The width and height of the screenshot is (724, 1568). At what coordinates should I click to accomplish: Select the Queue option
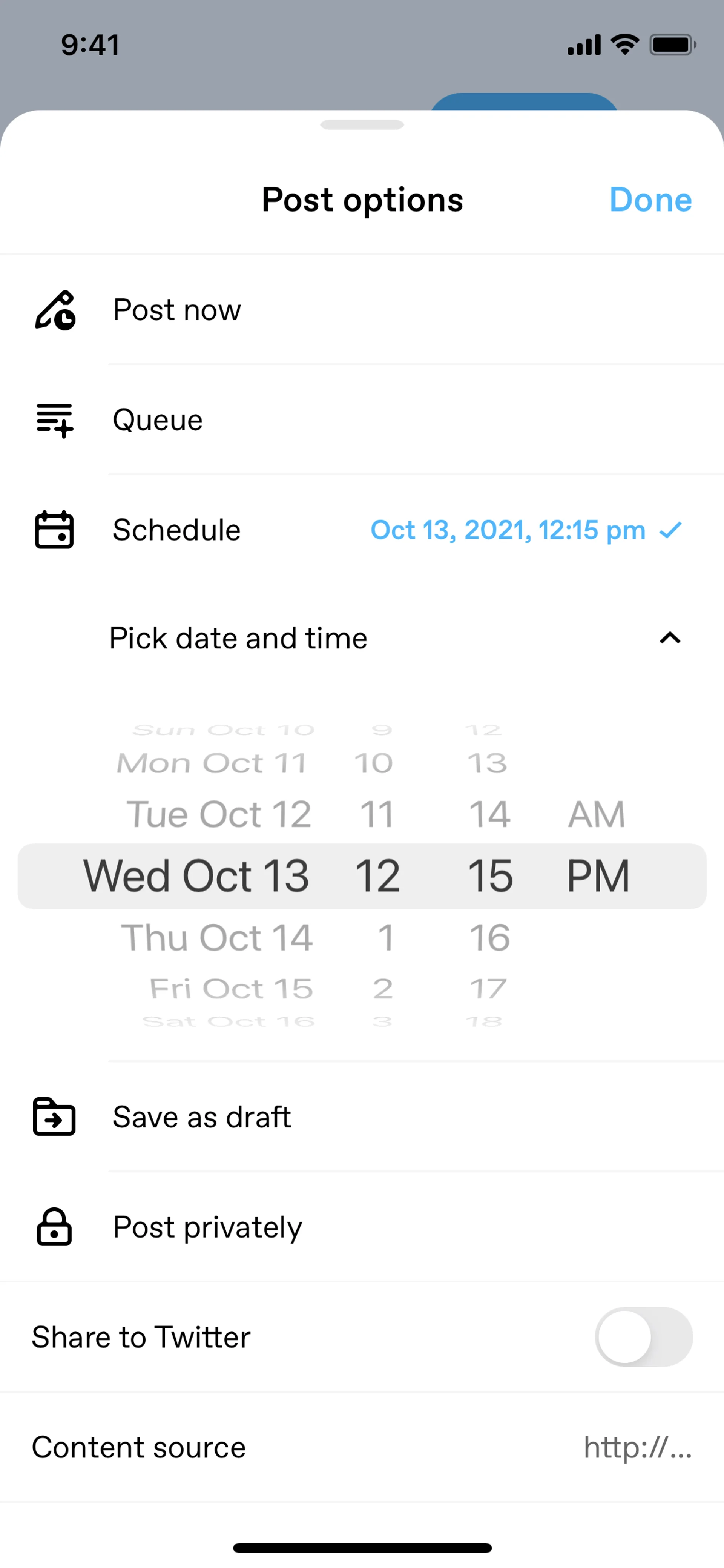point(158,420)
